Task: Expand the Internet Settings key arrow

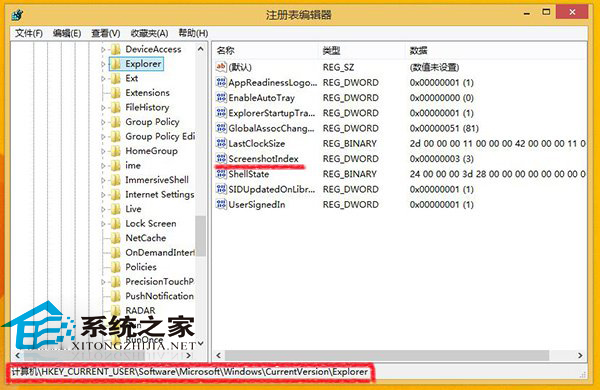Action: (x=103, y=195)
